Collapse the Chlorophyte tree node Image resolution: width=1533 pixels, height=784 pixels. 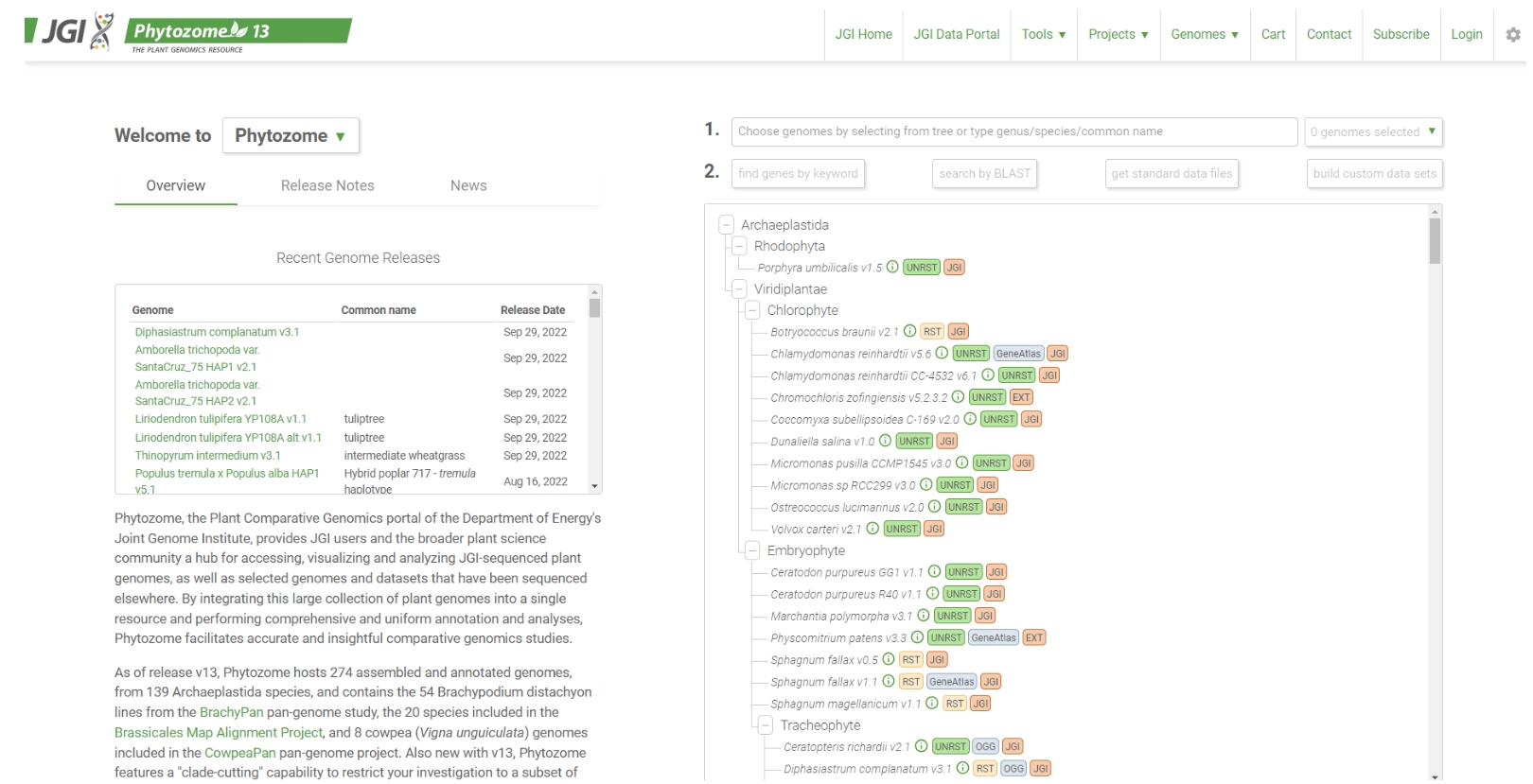coord(752,310)
